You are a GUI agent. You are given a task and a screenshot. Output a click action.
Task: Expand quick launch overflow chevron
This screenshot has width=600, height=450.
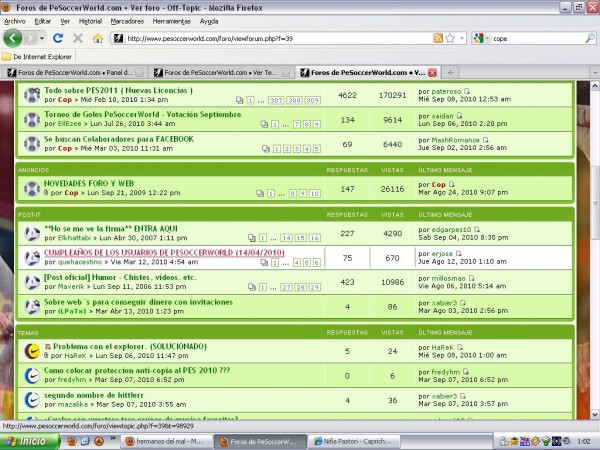coord(113,438)
